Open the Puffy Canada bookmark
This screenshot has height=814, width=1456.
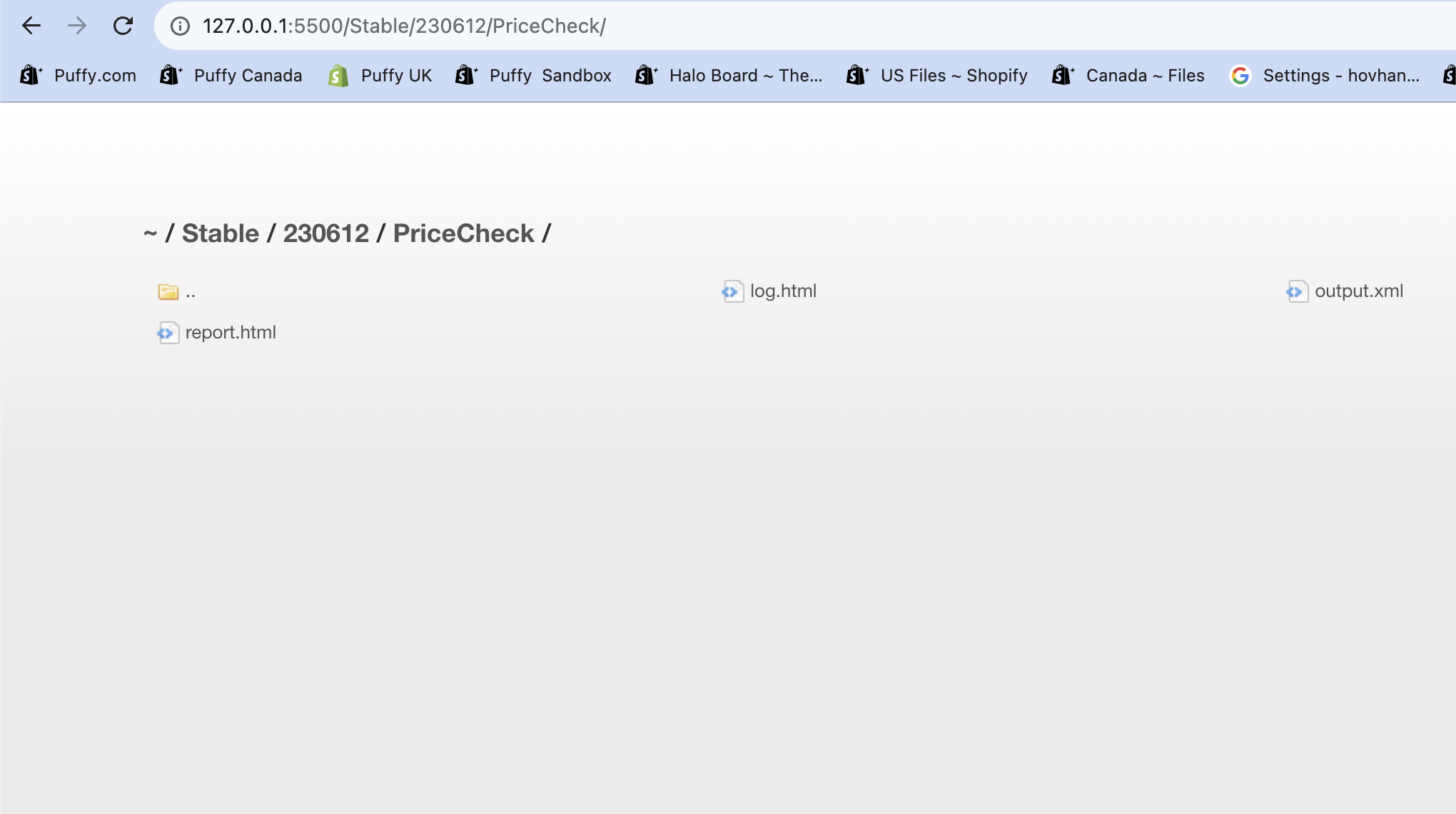(231, 76)
